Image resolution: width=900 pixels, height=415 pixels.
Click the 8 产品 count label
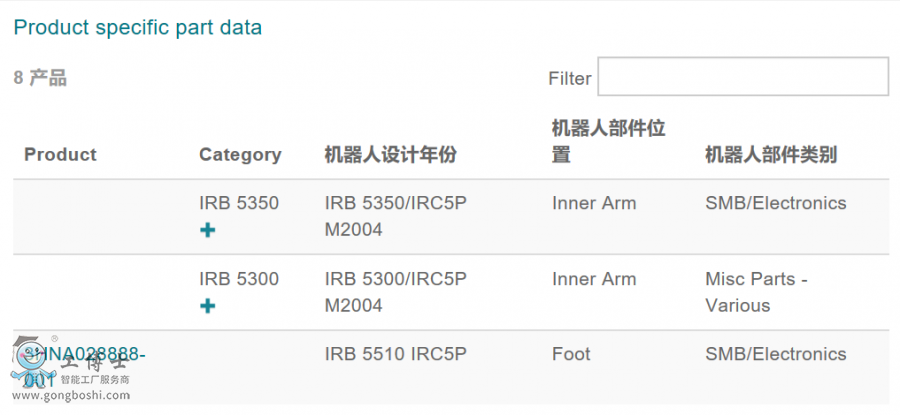[x=40, y=77]
